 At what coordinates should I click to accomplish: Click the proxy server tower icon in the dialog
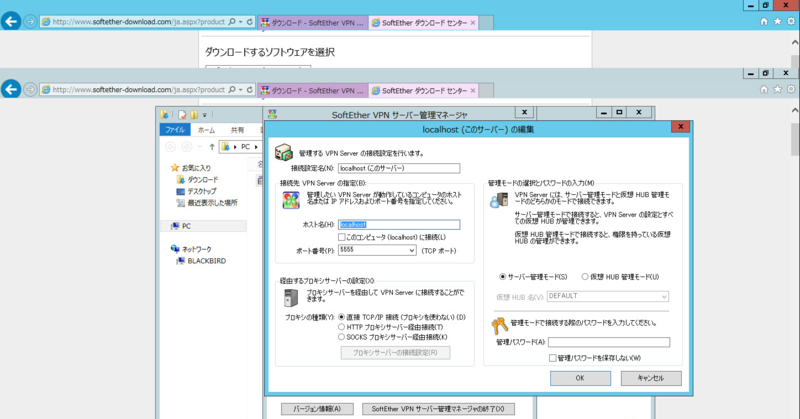pyautogui.click(x=291, y=298)
